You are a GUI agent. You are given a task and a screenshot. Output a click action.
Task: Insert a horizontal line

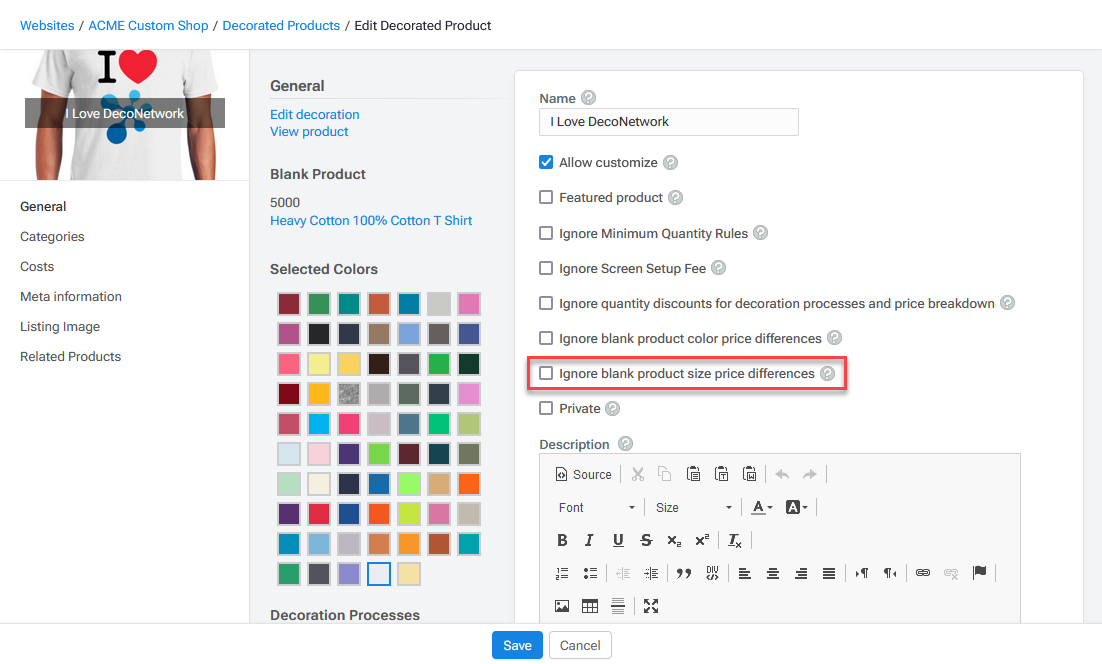[618, 606]
